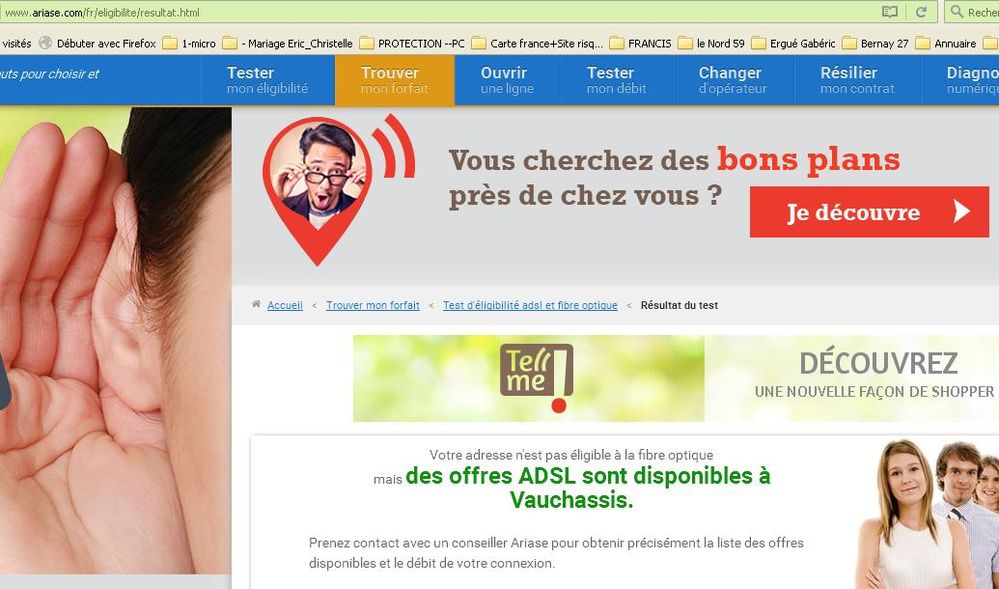Click the Je découvre button
The height and width of the screenshot is (589, 999).
click(869, 212)
